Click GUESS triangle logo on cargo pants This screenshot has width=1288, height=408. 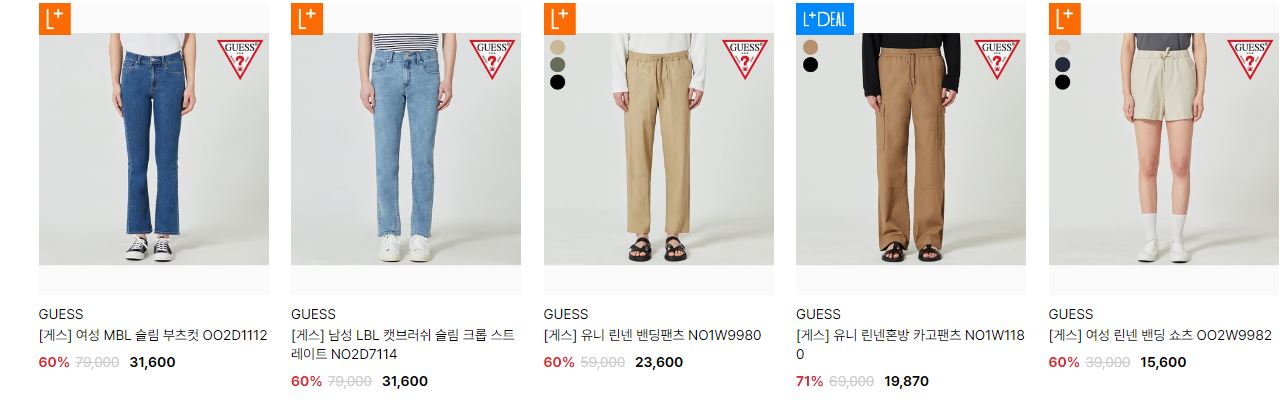(997, 59)
